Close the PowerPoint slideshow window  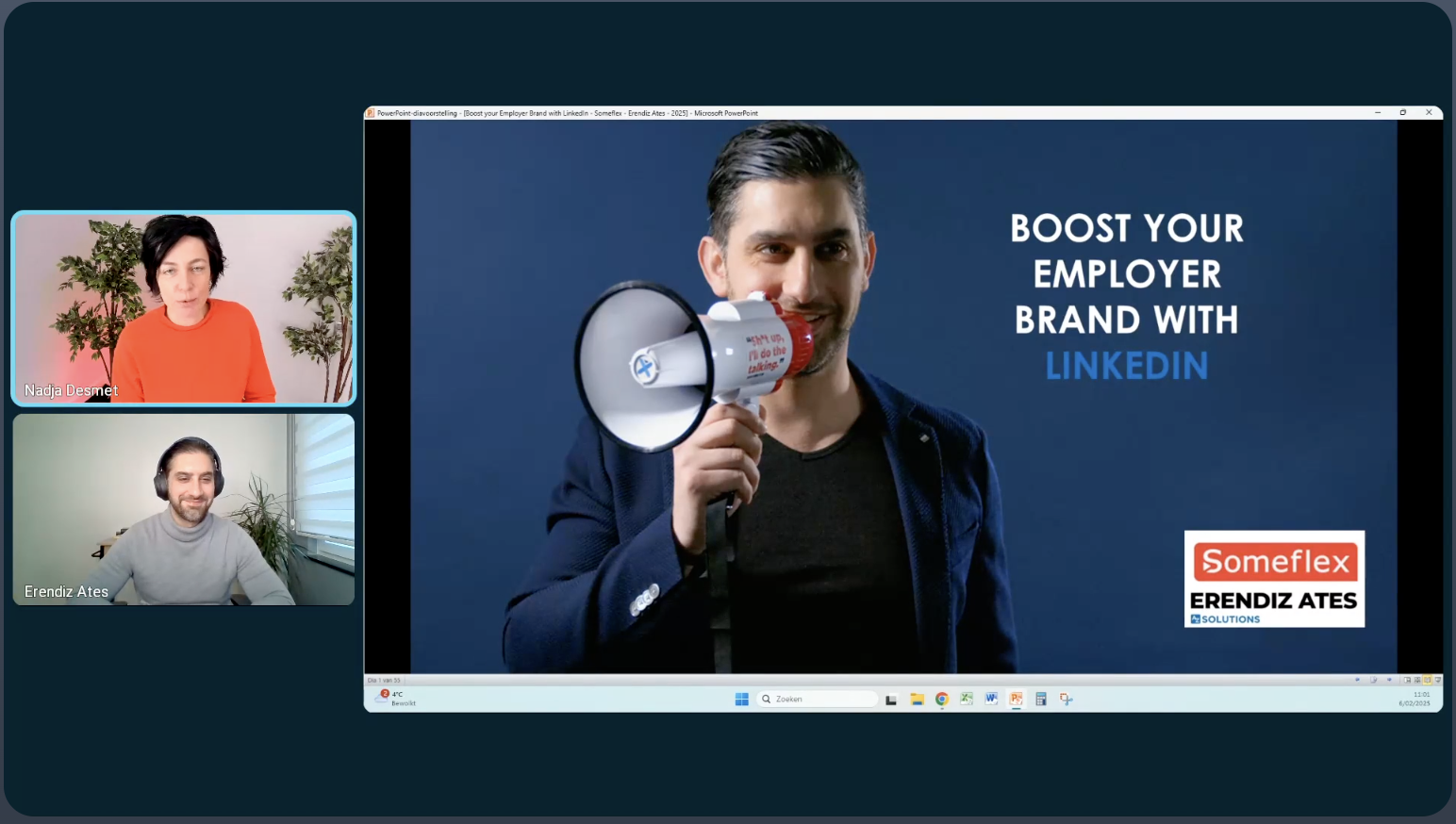1429,112
